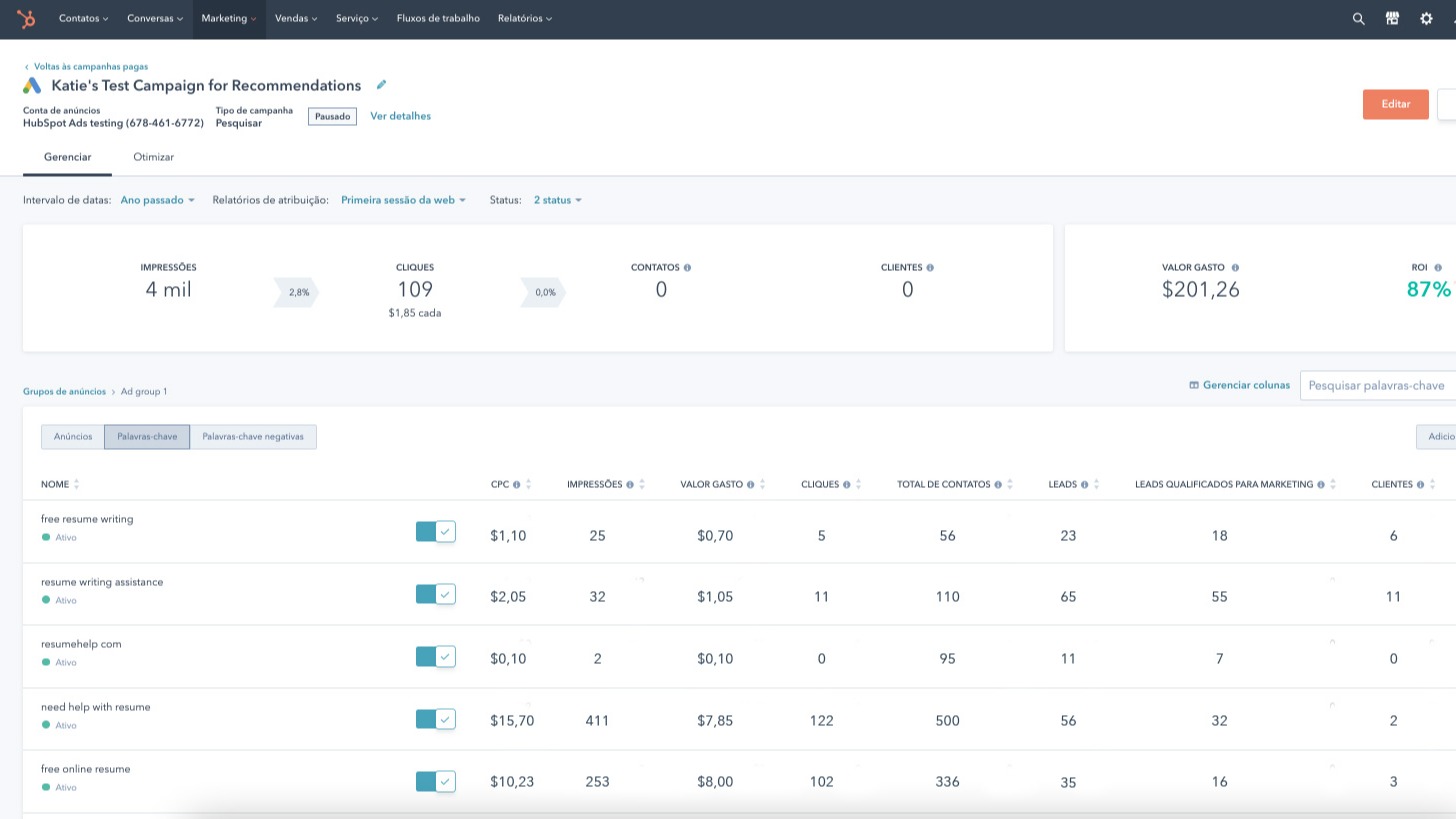Toggle off 'resumehelp com' keyword
The height and width of the screenshot is (819, 1456).
coord(436,656)
